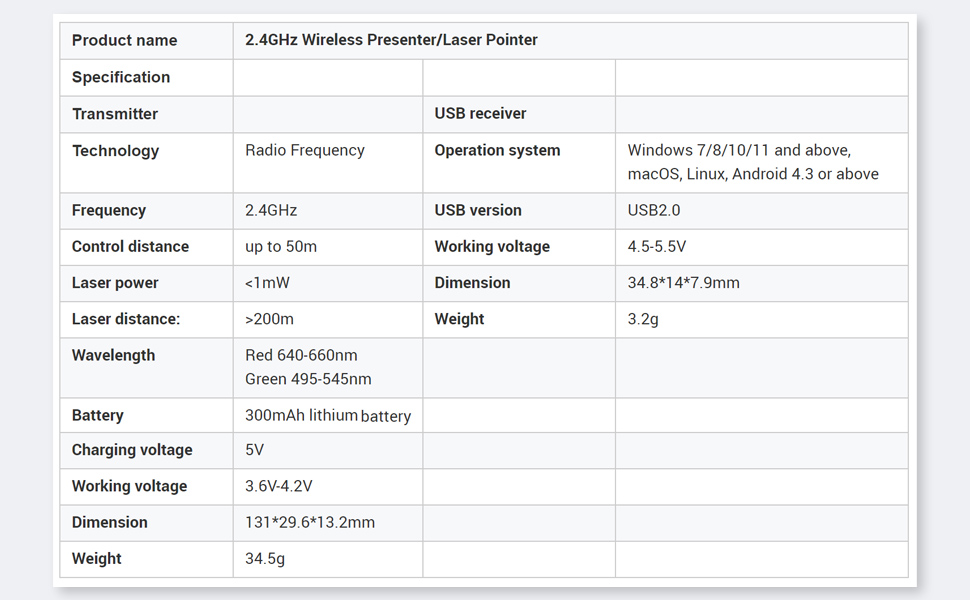Select the "34.5g" weight value
This screenshot has height=600, width=970.
265,559
